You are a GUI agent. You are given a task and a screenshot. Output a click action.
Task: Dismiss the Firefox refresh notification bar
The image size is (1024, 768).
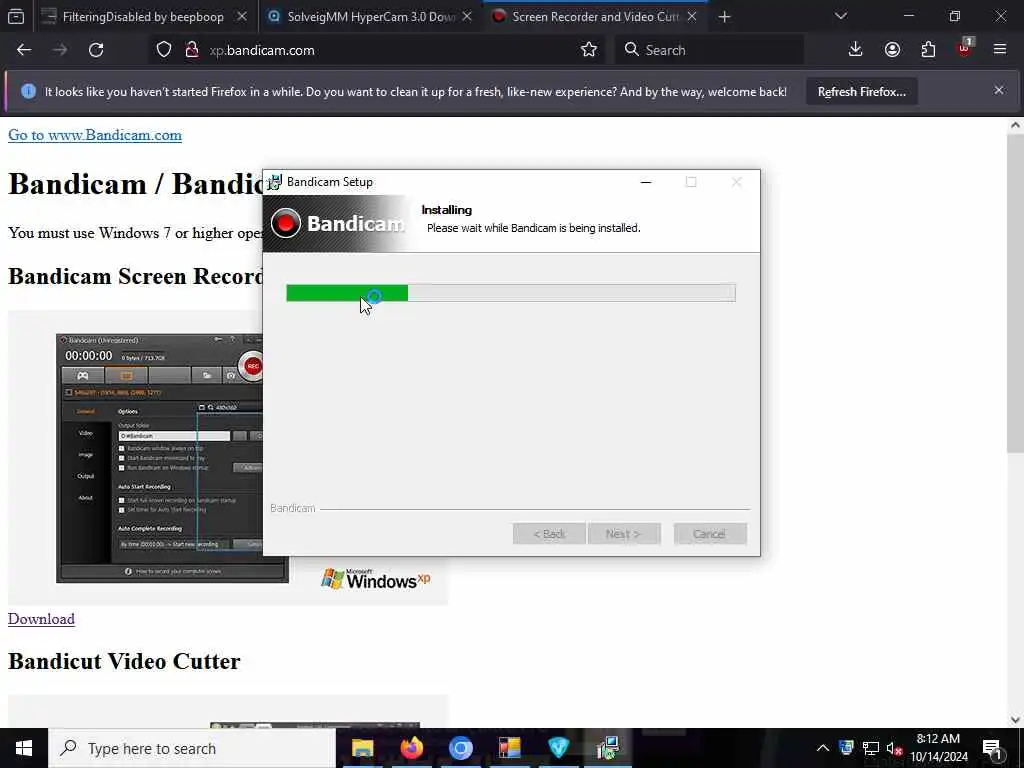pyautogui.click(x=999, y=91)
